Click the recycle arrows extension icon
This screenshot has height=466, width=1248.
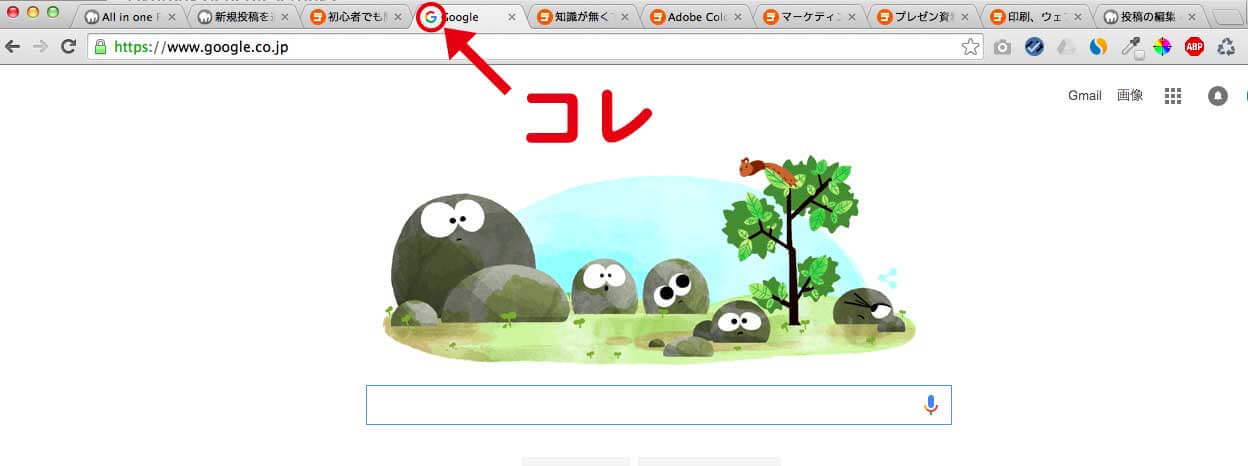(1226, 46)
